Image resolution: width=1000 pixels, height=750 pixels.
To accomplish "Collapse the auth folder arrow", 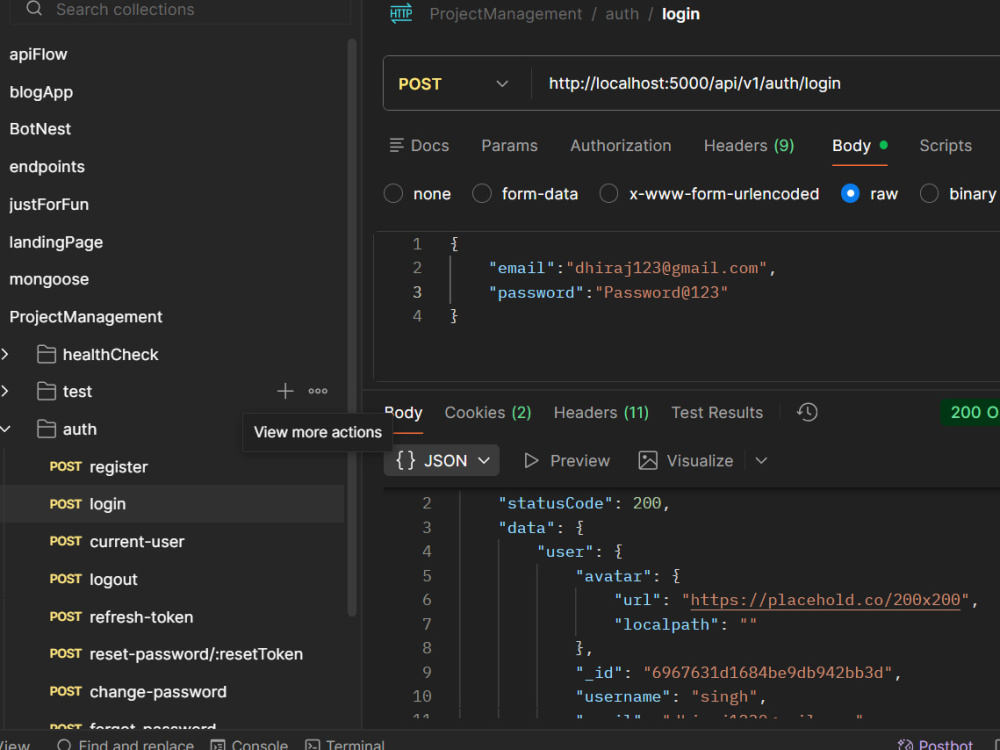I will coord(5,429).
